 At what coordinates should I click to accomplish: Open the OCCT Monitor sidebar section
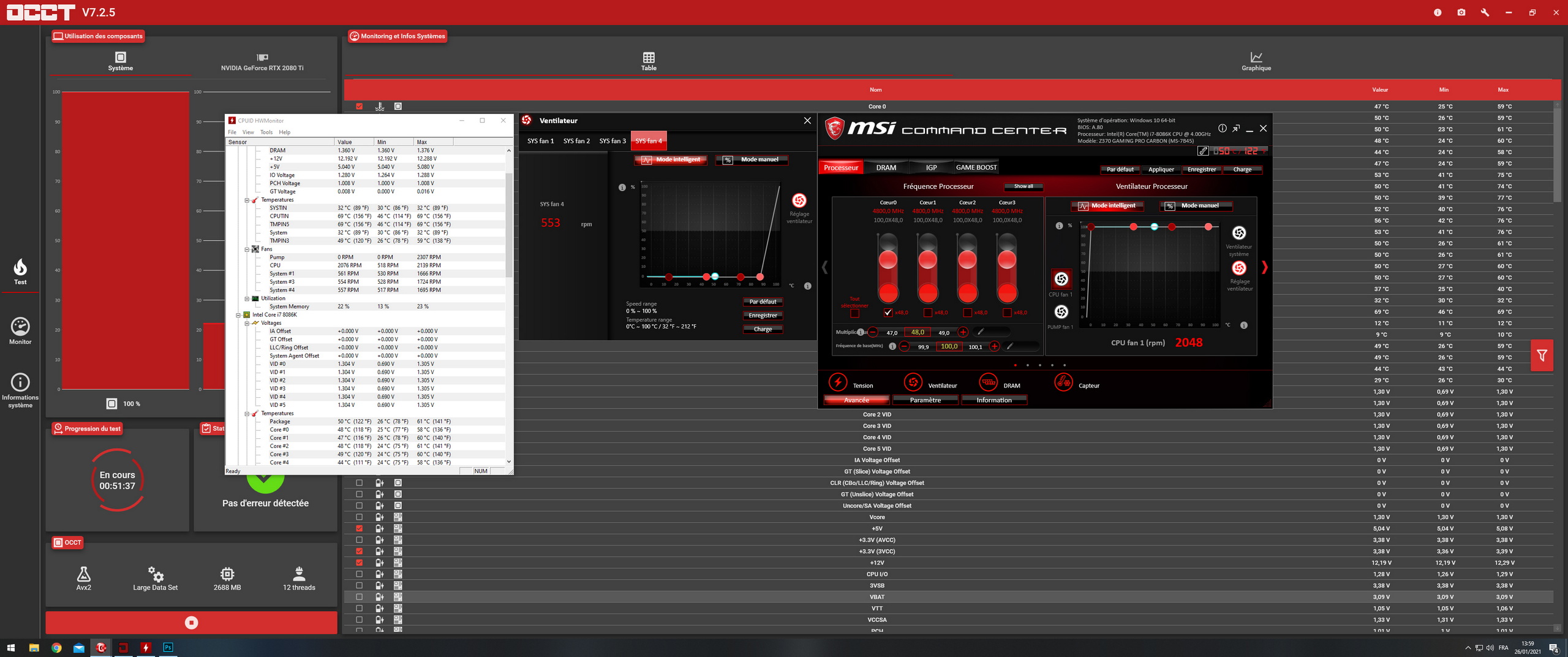(20, 330)
